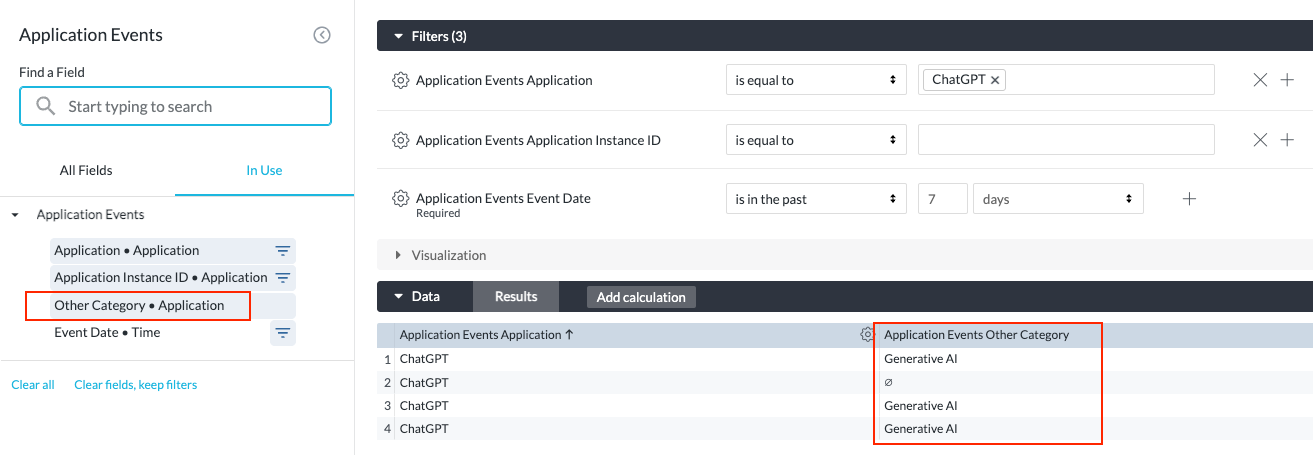Open column gear menu beside Other Category header
1313x455 pixels.
pos(867,335)
